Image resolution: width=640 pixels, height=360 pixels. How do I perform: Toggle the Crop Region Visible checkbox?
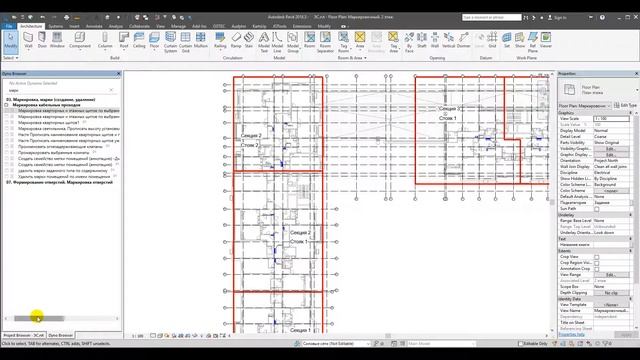[x=596, y=263]
